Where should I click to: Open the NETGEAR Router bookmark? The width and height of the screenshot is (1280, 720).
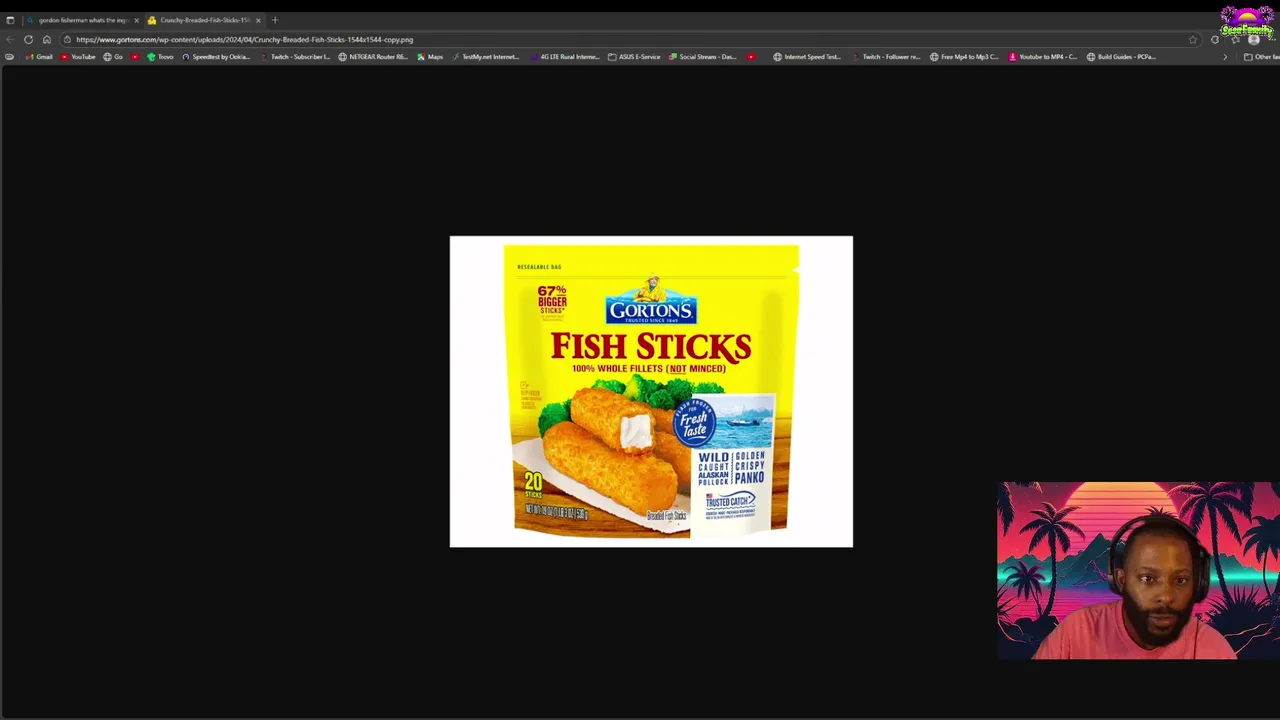tap(372, 57)
